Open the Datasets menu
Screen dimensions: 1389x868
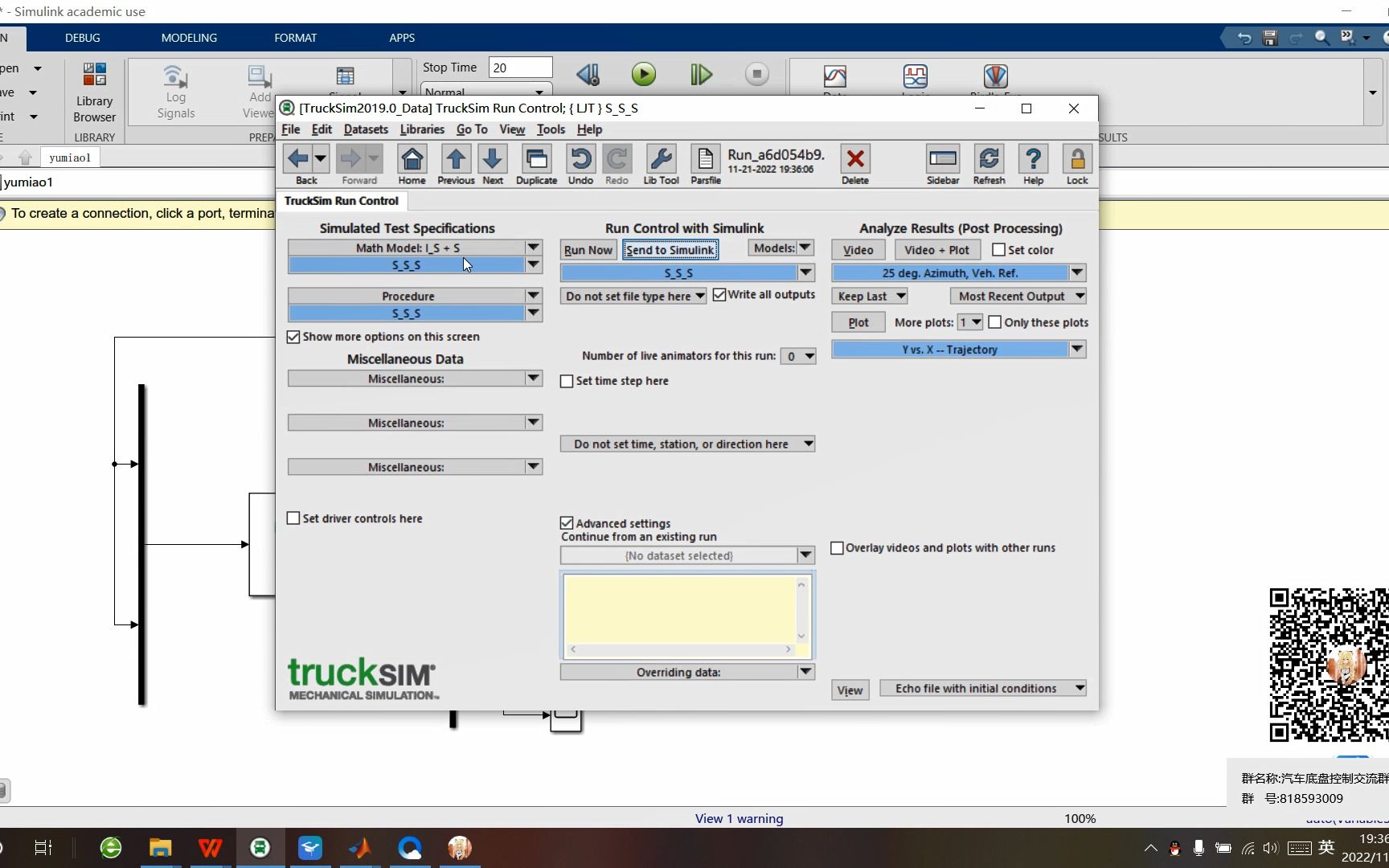click(366, 129)
